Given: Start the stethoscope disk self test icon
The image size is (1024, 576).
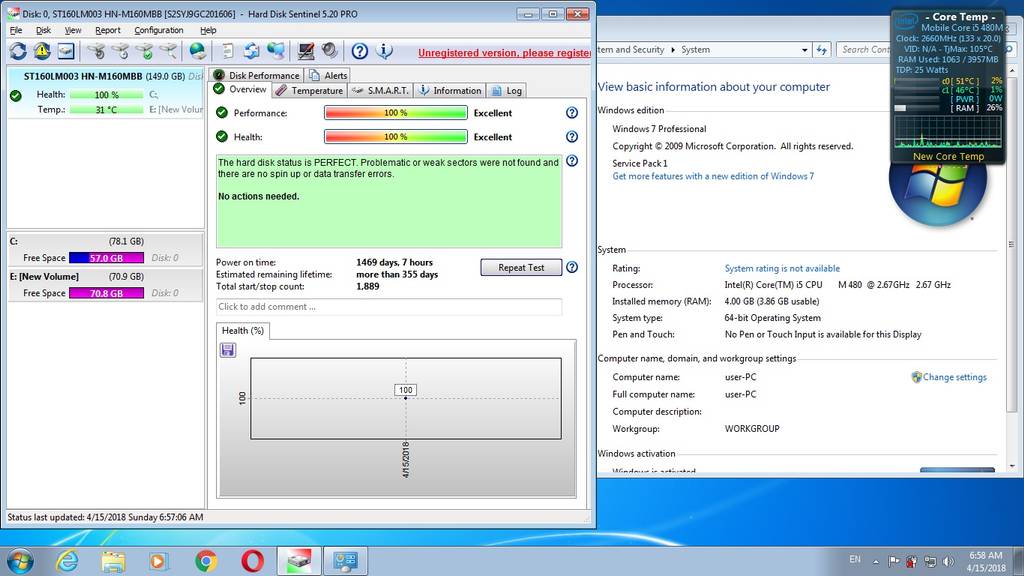Looking at the screenshot, I should coord(97,51).
